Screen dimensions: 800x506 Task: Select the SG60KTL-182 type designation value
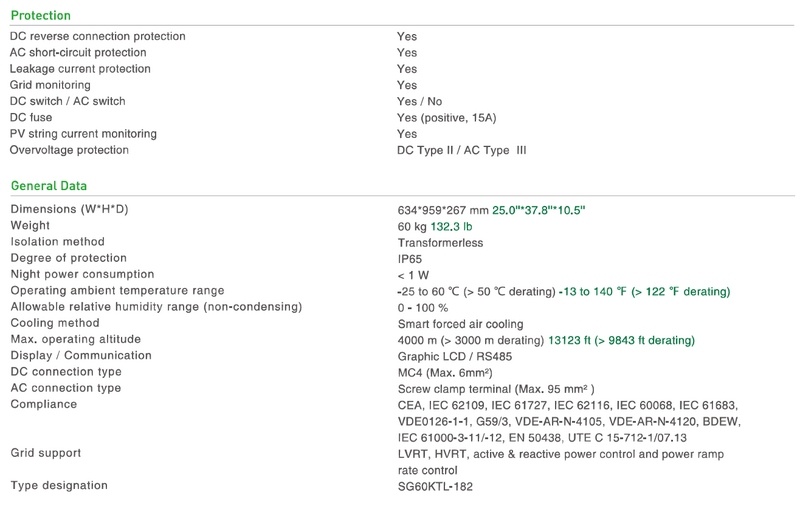coord(435,486)
